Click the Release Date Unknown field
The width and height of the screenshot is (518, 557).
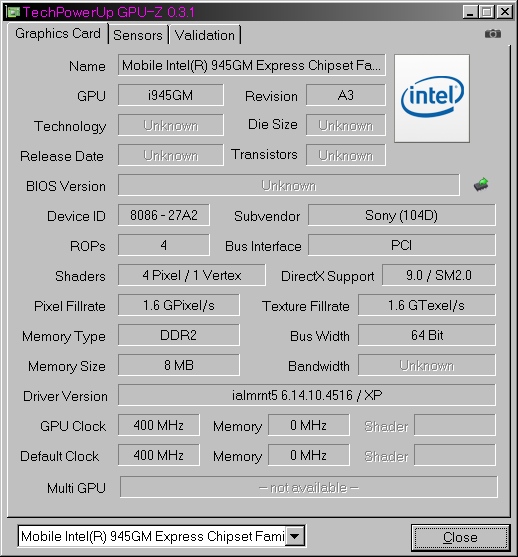point(171,155)
